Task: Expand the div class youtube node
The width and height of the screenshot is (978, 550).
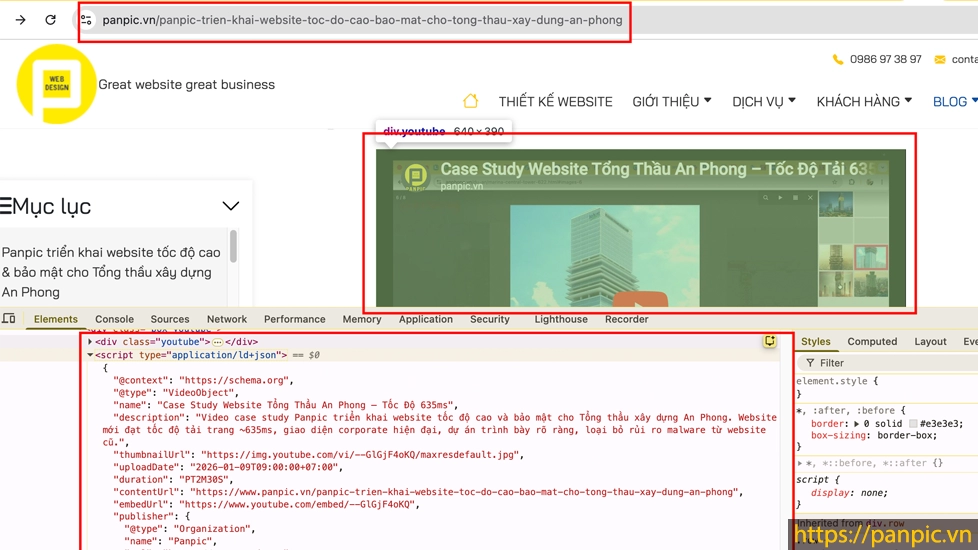Action: [x=90, y=342]
